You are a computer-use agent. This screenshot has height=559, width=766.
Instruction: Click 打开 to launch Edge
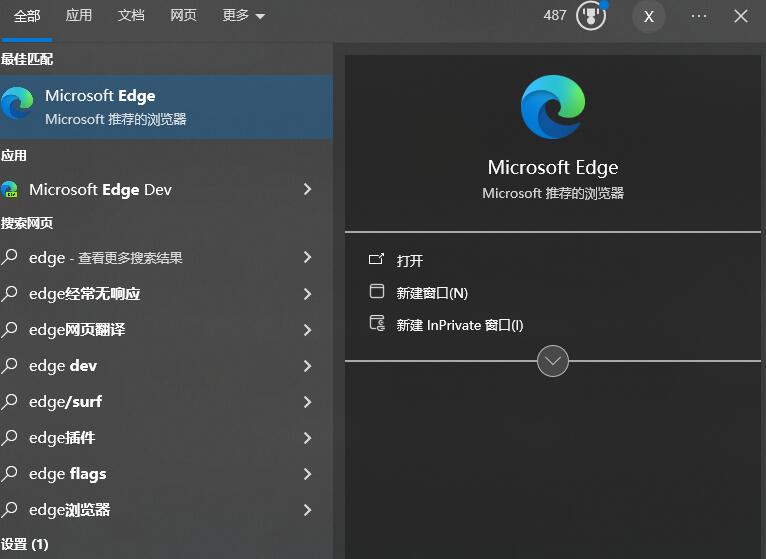click(409, 260)
